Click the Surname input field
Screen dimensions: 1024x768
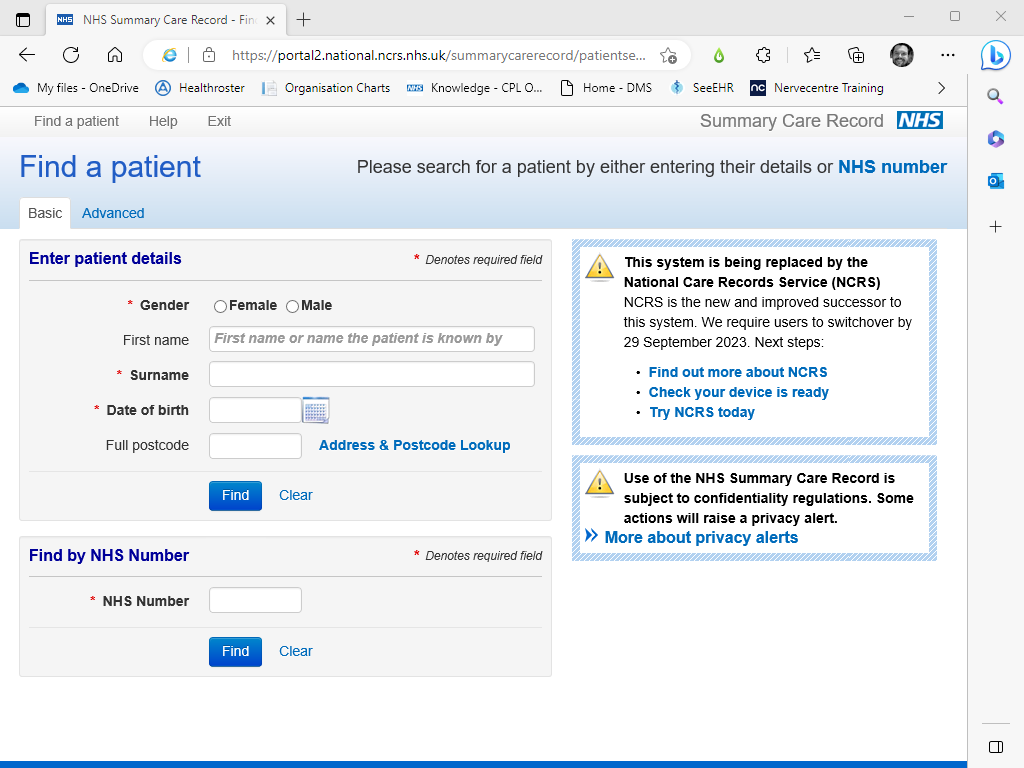(372, 374)
